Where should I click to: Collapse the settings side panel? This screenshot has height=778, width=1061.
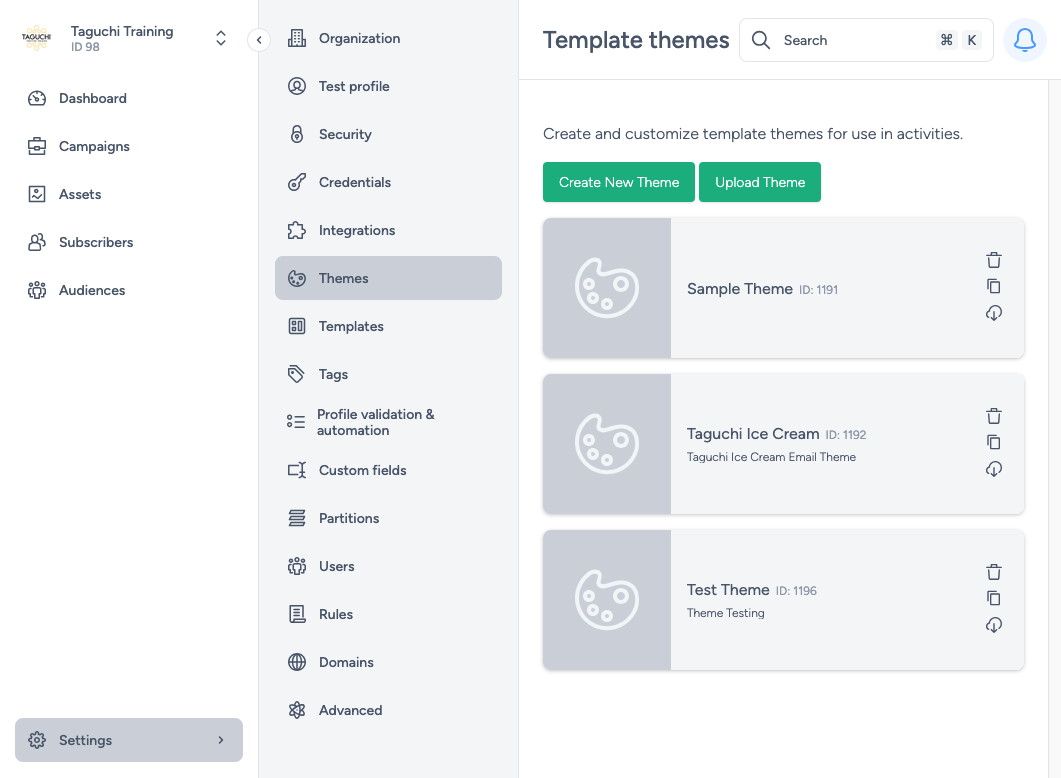259,40
